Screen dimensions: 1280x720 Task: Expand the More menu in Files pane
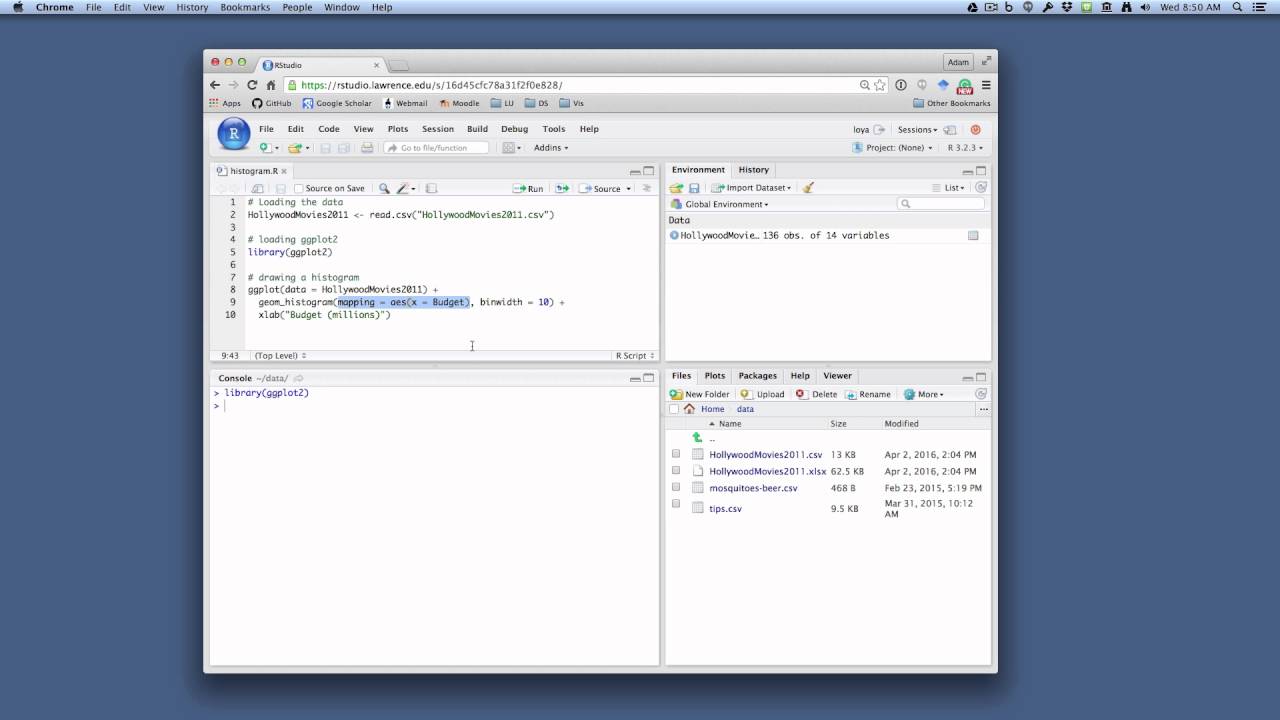(x=923, y=394)
